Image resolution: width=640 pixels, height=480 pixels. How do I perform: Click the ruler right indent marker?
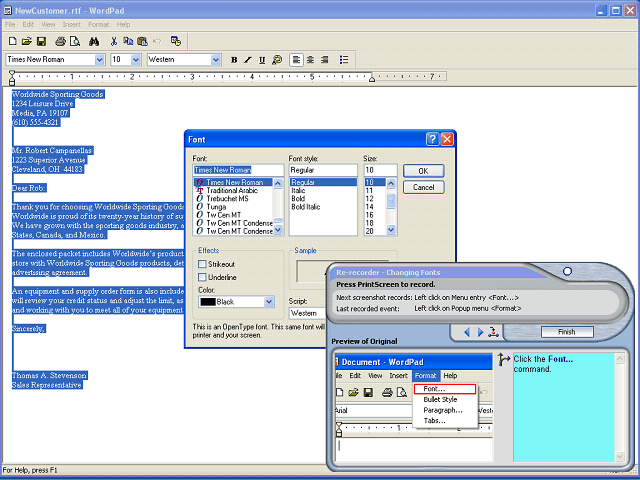tap(372, 79)
